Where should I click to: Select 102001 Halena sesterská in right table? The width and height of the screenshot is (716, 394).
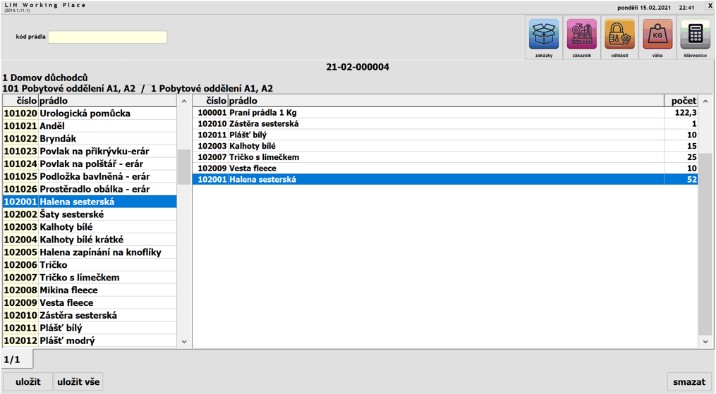pos(445,179)
